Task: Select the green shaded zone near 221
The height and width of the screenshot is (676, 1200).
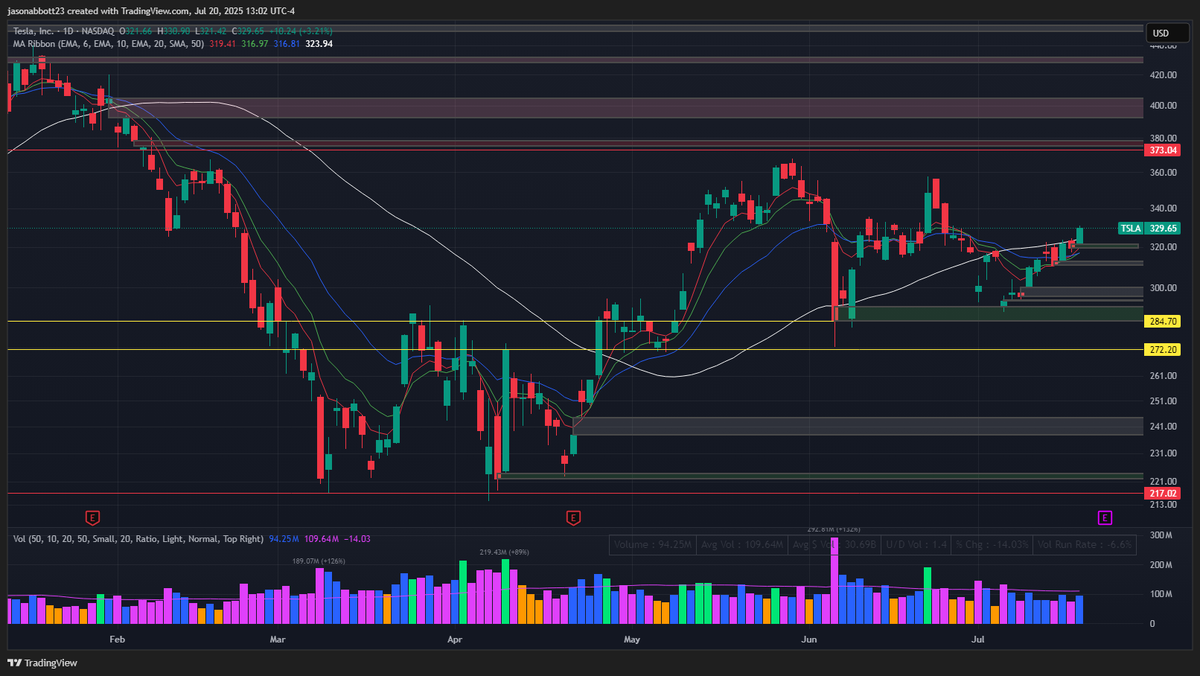Action: coord(820,475)
